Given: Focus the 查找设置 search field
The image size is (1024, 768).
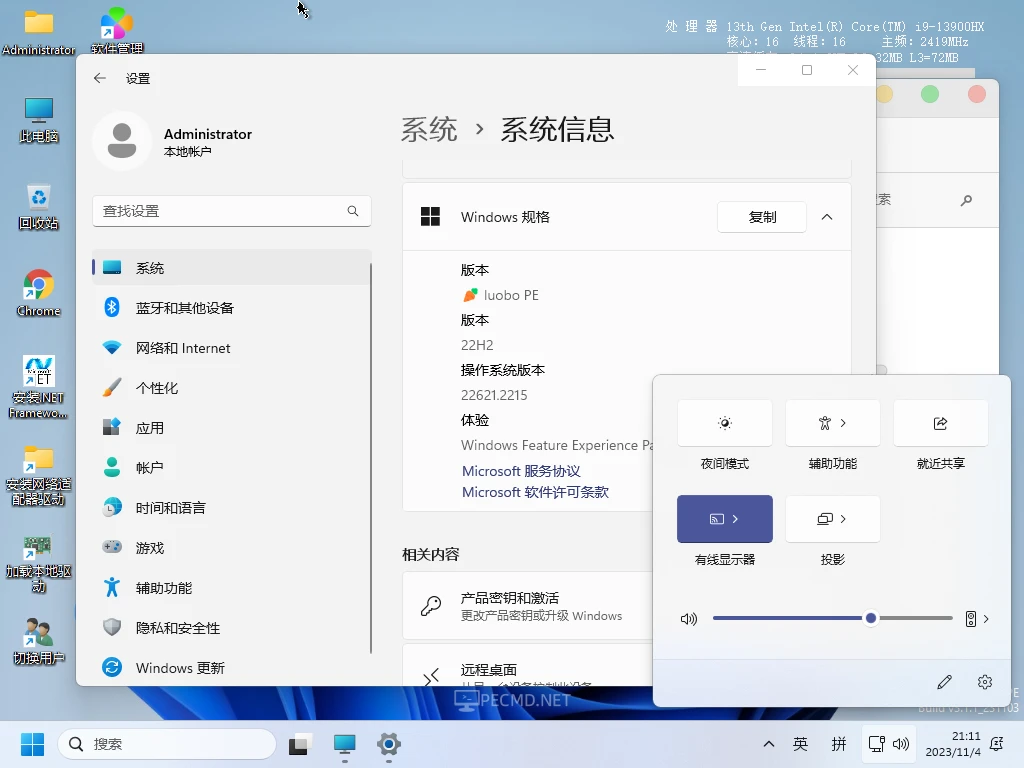Looking at the screenshot, I should click(232, 211).
